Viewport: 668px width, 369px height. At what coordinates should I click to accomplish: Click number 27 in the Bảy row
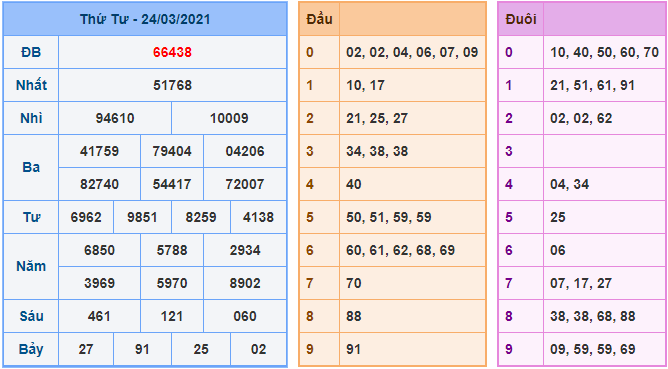tap(86, 349)
